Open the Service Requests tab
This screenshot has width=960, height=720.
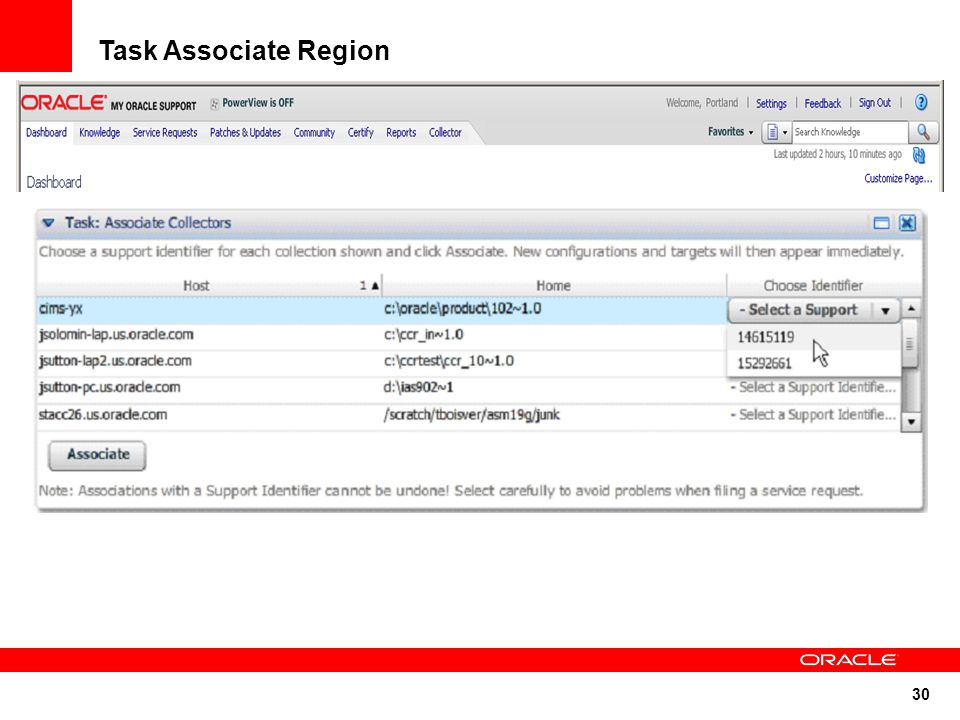point(165,132)
